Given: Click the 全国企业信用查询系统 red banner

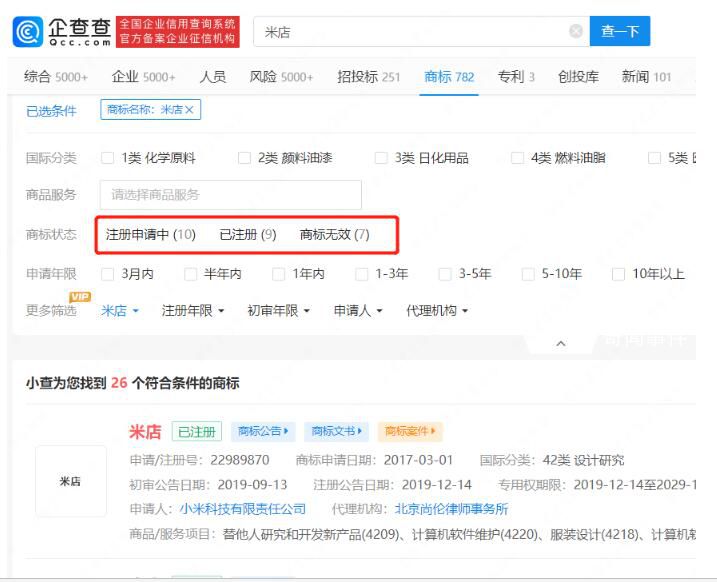Looking at the screenshot, I should point(178,32).
